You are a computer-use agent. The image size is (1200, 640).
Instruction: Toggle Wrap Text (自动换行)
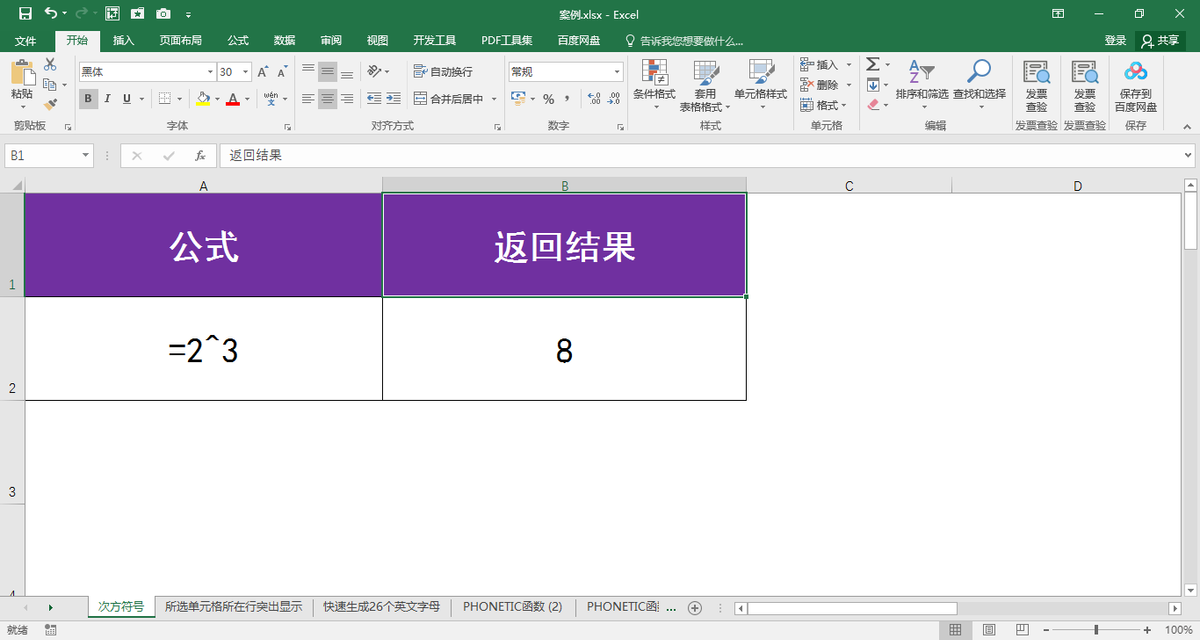[443, 72]
